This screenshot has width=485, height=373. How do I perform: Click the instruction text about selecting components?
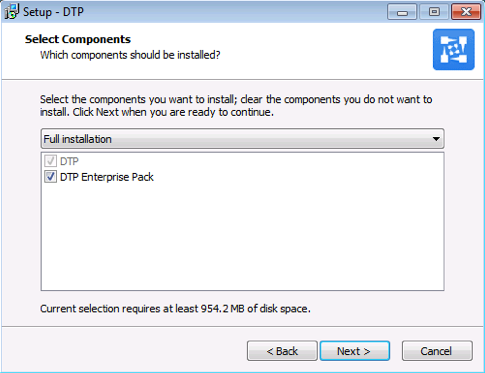(236, 106)
